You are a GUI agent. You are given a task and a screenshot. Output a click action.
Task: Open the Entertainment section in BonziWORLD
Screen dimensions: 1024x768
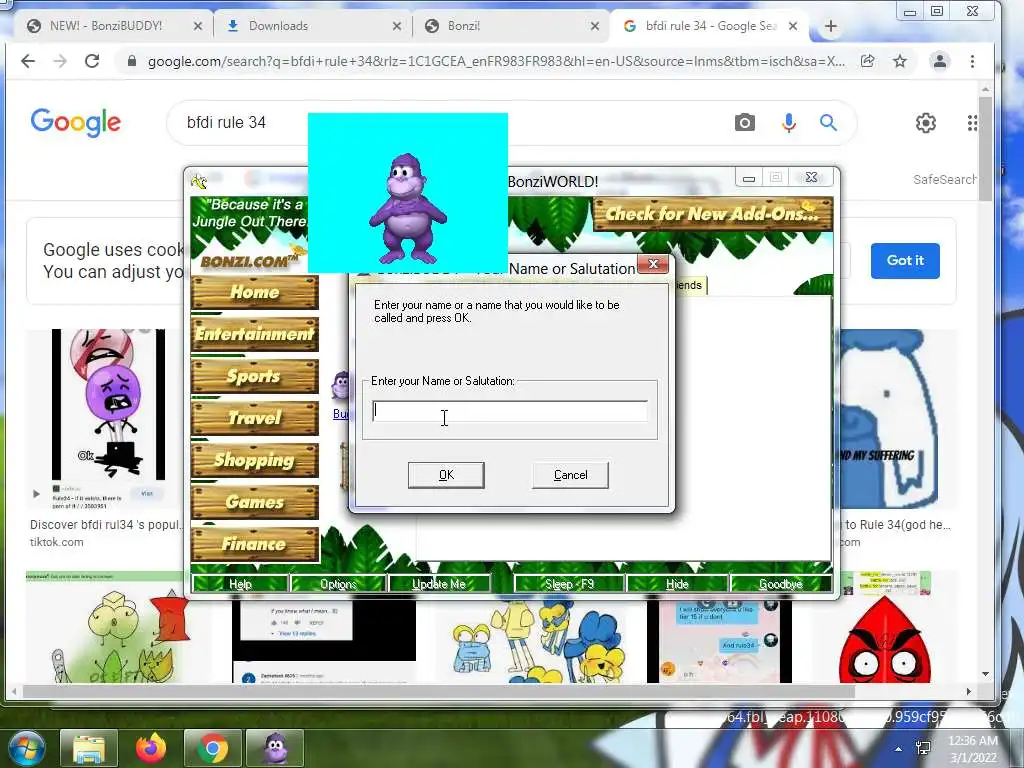tap(255, 334)
